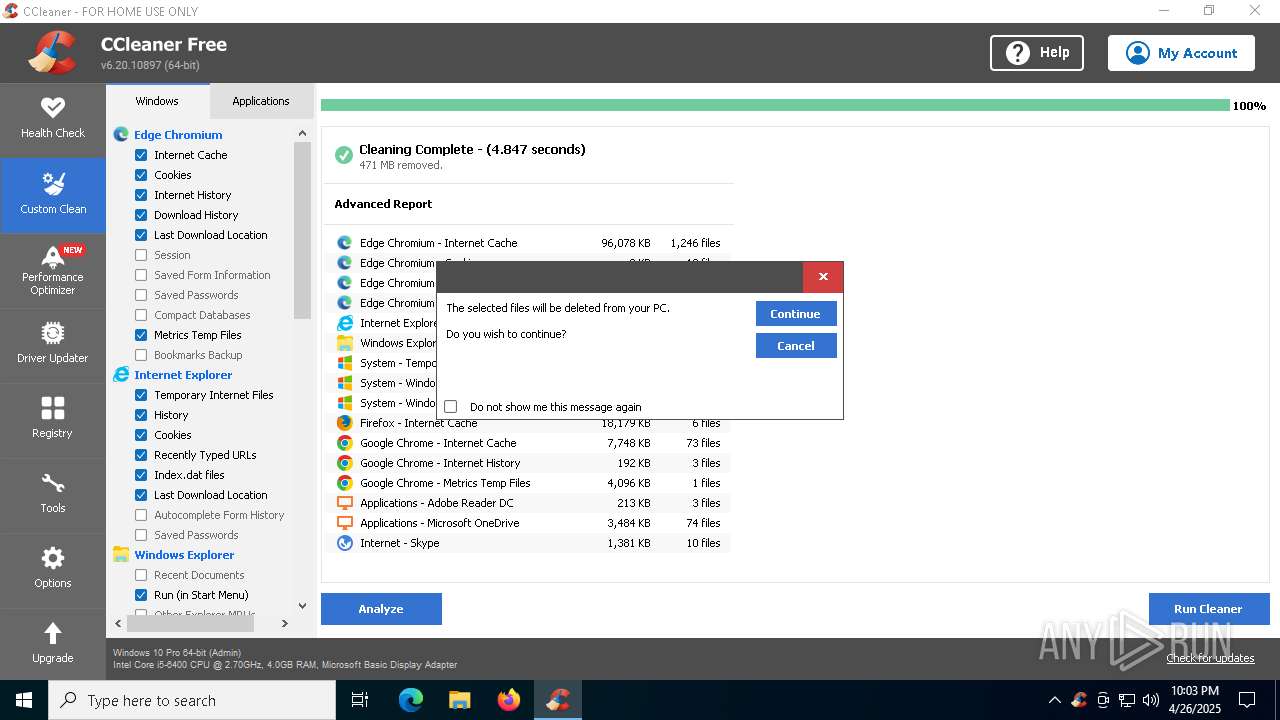The height and width of the screenshot is (720, 1280).
Task: Click the Chrome icon beside Internet Cache row
Action: tap(344, 443)
